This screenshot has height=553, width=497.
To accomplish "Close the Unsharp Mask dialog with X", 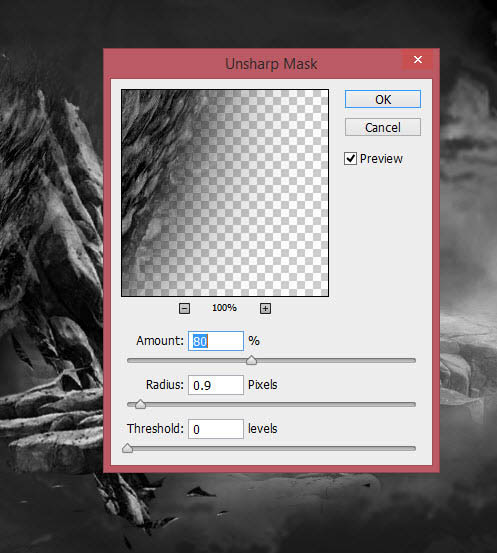I will (x=418, y=60).
